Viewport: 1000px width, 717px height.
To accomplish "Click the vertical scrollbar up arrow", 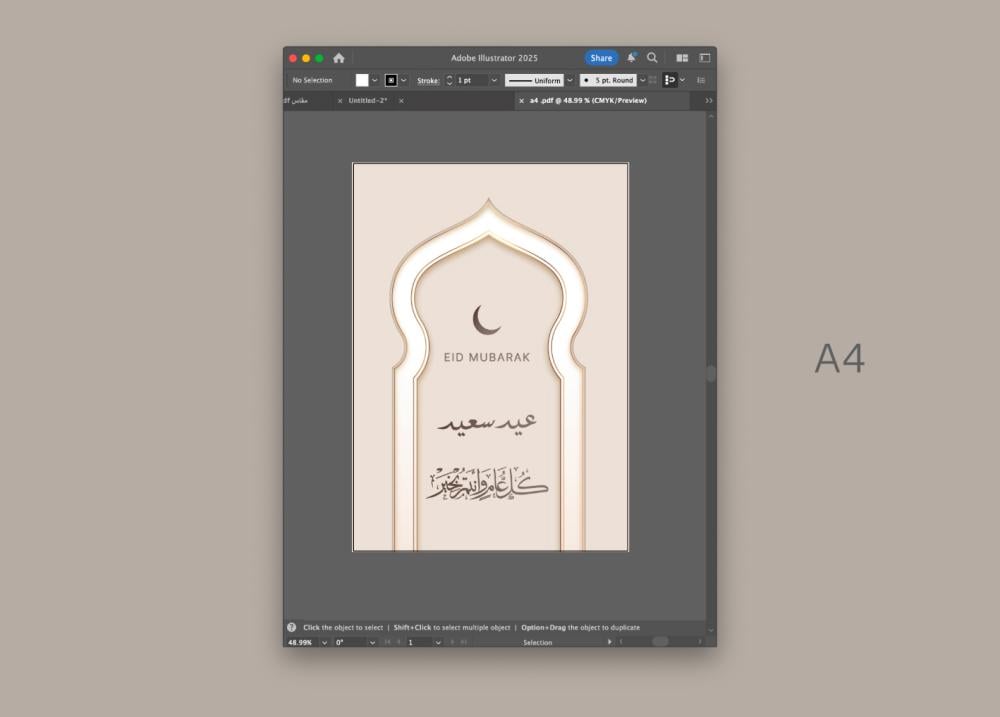I will click(x=711, y=116).
